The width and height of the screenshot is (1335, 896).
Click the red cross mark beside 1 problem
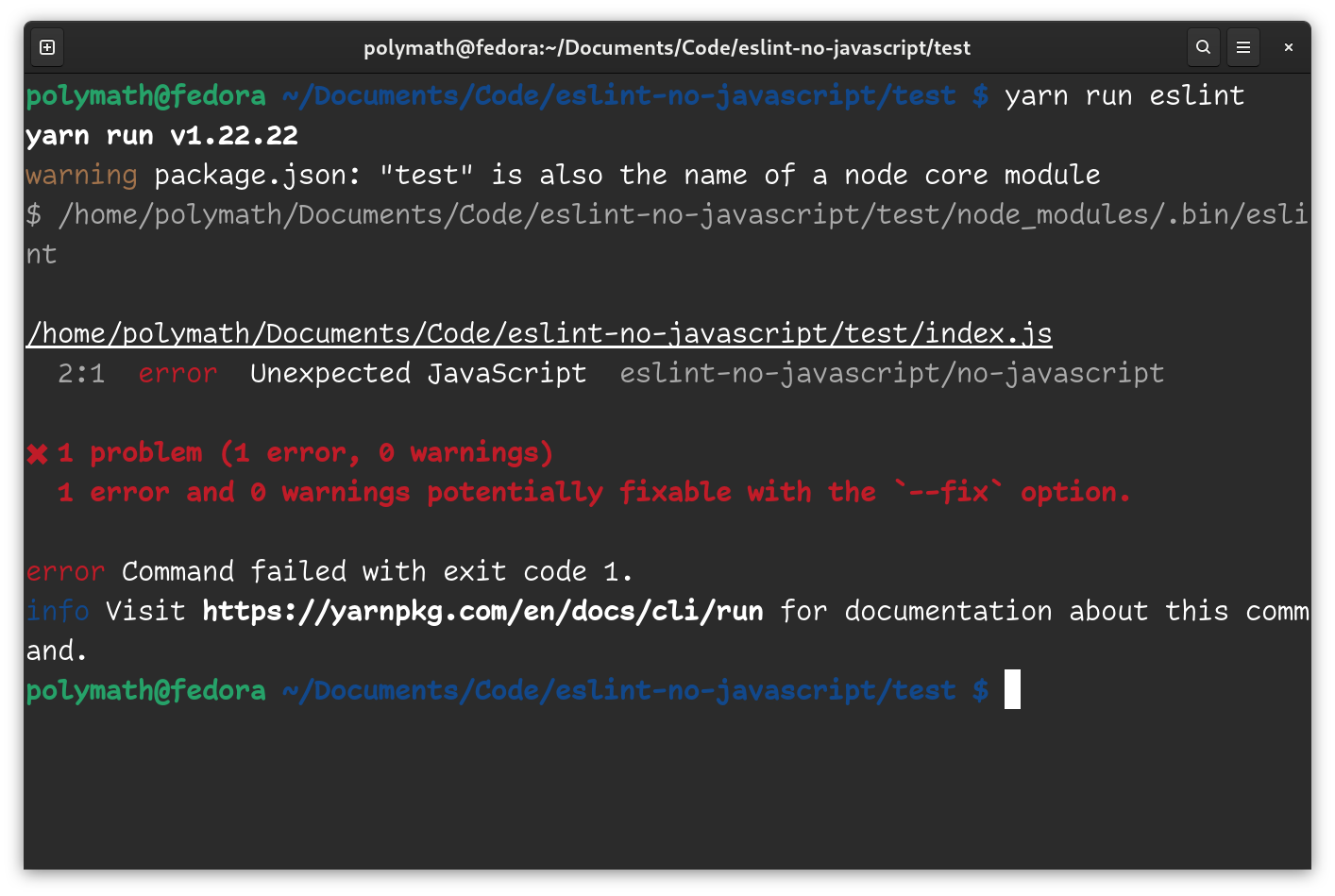36,451
